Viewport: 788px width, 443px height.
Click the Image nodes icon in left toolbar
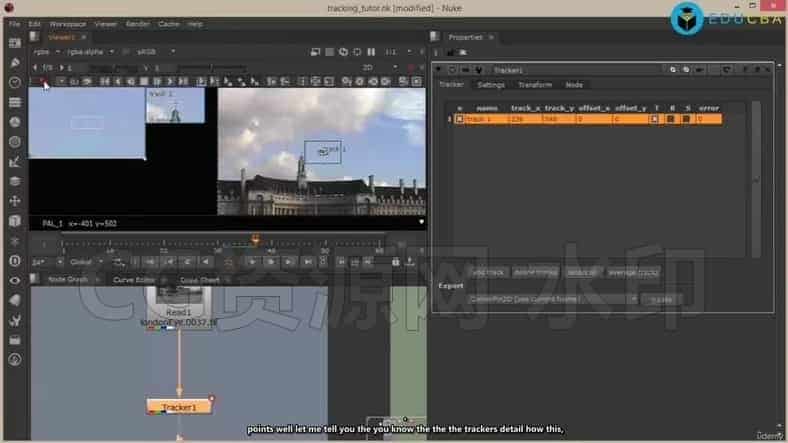click(x=15, y=43)
